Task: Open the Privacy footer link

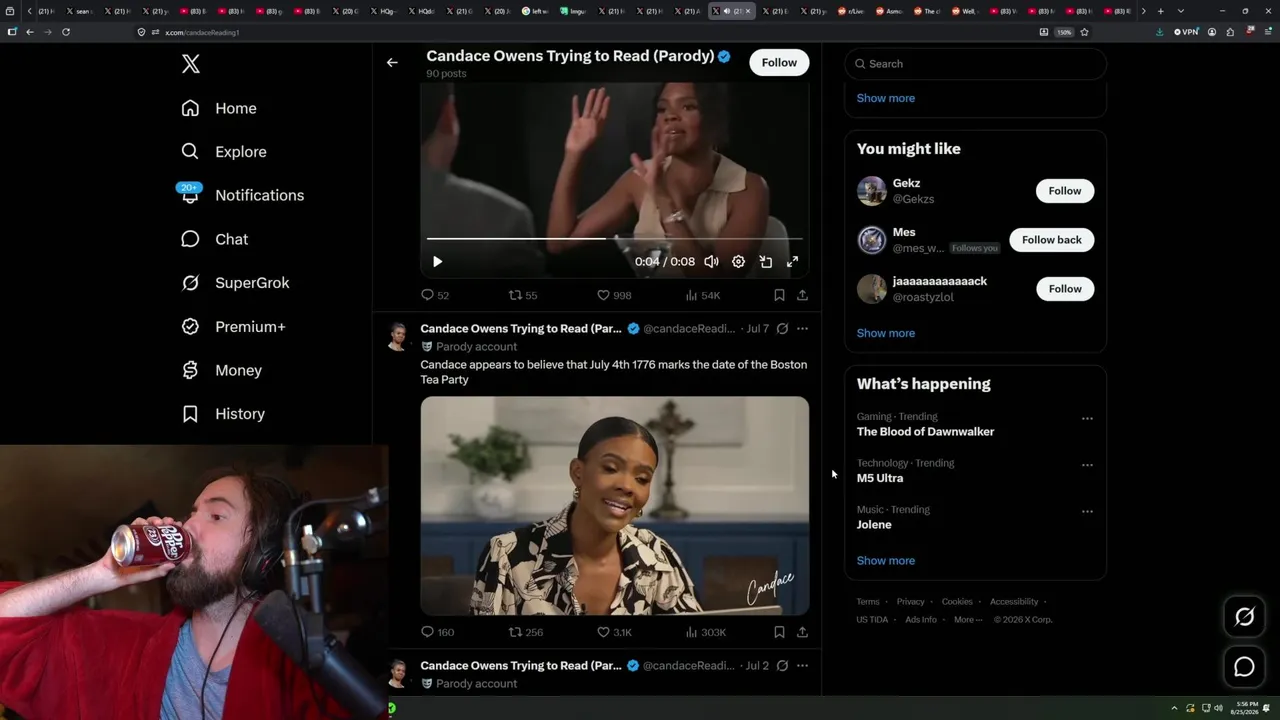Action: point(911,602)
